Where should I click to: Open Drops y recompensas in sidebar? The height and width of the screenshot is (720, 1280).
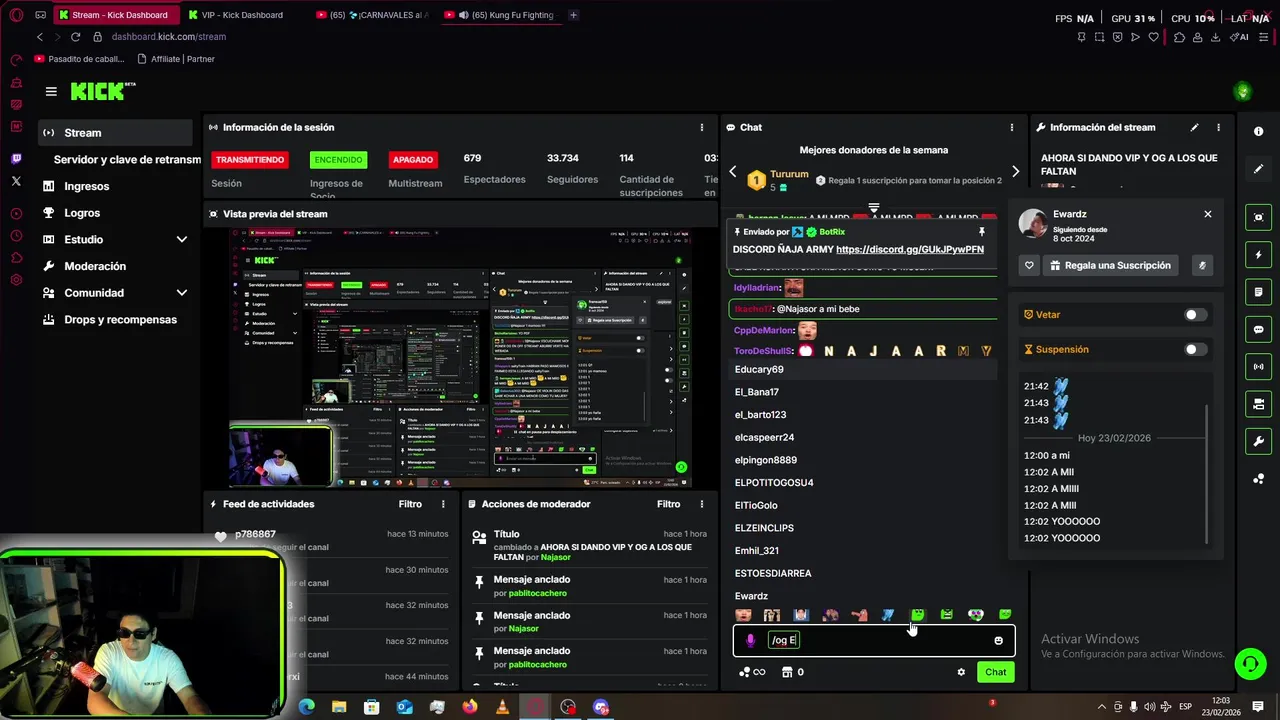pos(120,320)
